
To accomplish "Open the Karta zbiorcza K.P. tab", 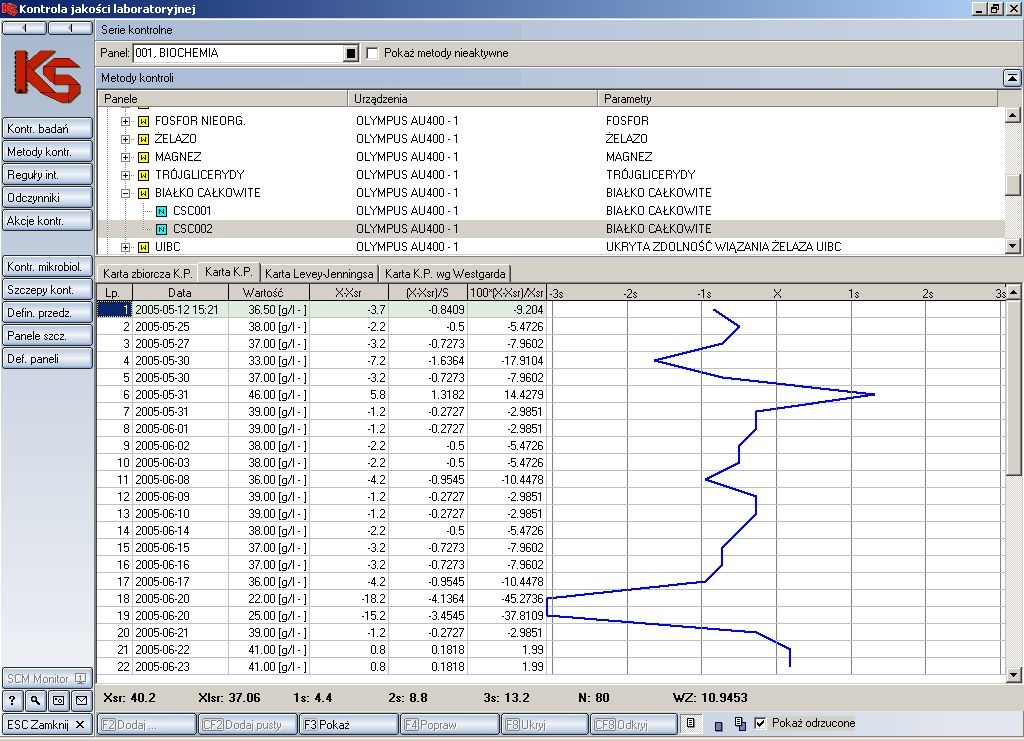I will tap(147, 273).
